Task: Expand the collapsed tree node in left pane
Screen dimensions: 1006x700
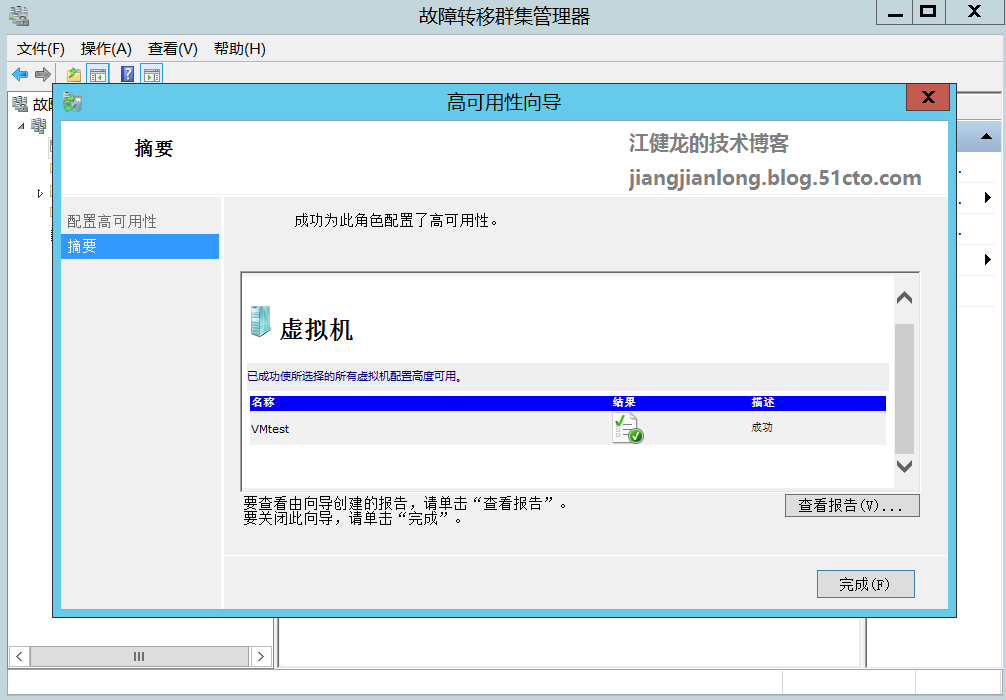Action: click(x=40, y=193)
